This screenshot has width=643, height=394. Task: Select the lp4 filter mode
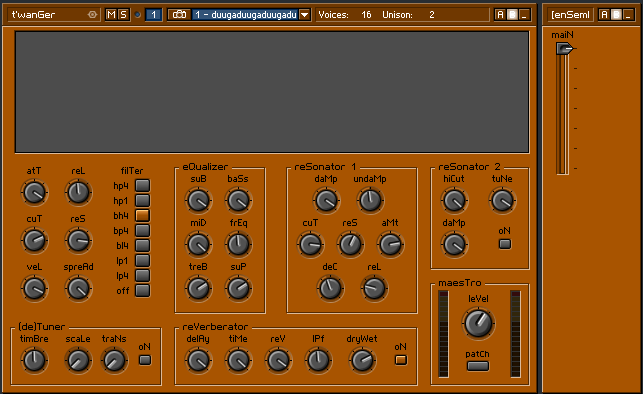142,276
